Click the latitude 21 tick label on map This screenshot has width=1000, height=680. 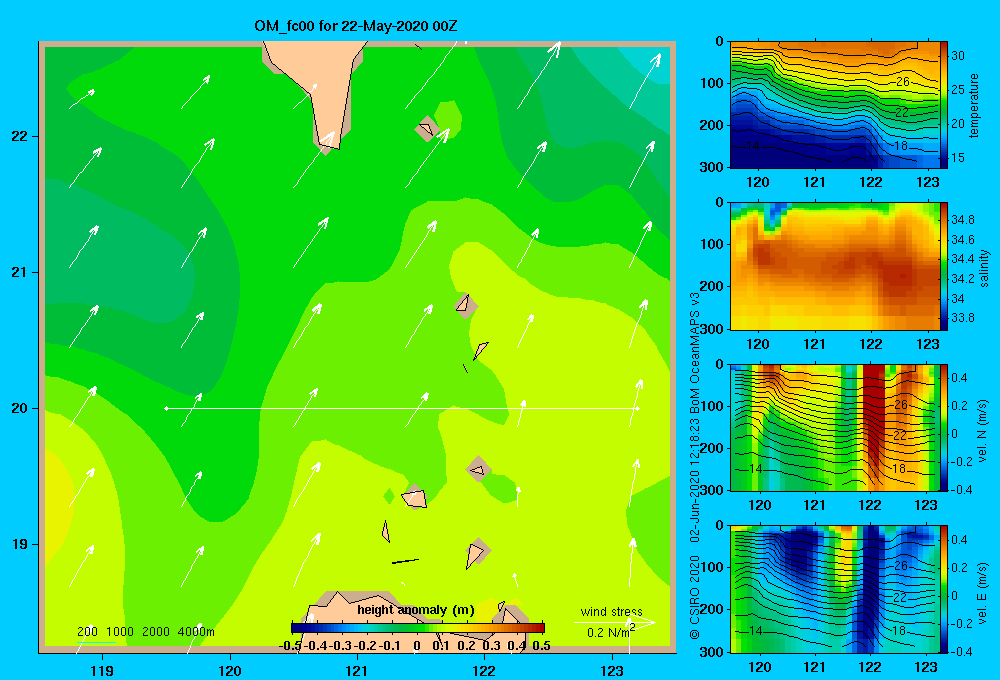pyautogui.click(x=20, y=272)
